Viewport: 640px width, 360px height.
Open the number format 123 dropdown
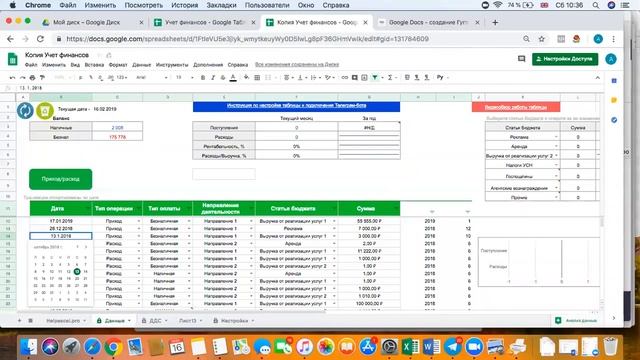coord(122,78)
